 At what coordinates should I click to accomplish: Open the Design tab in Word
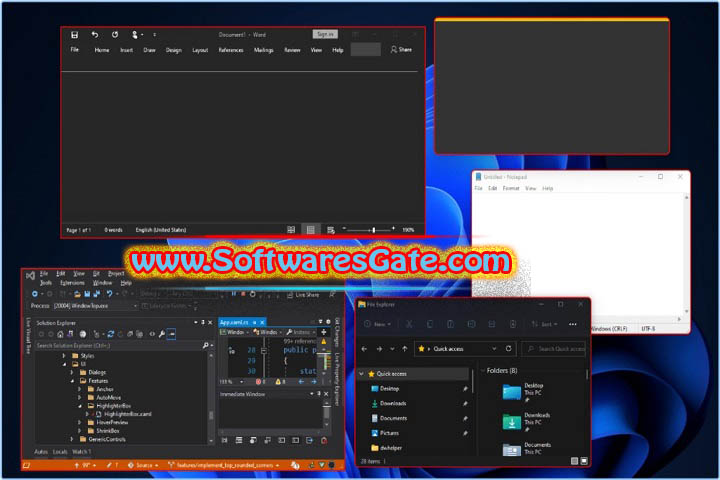[x=174, y=50]
